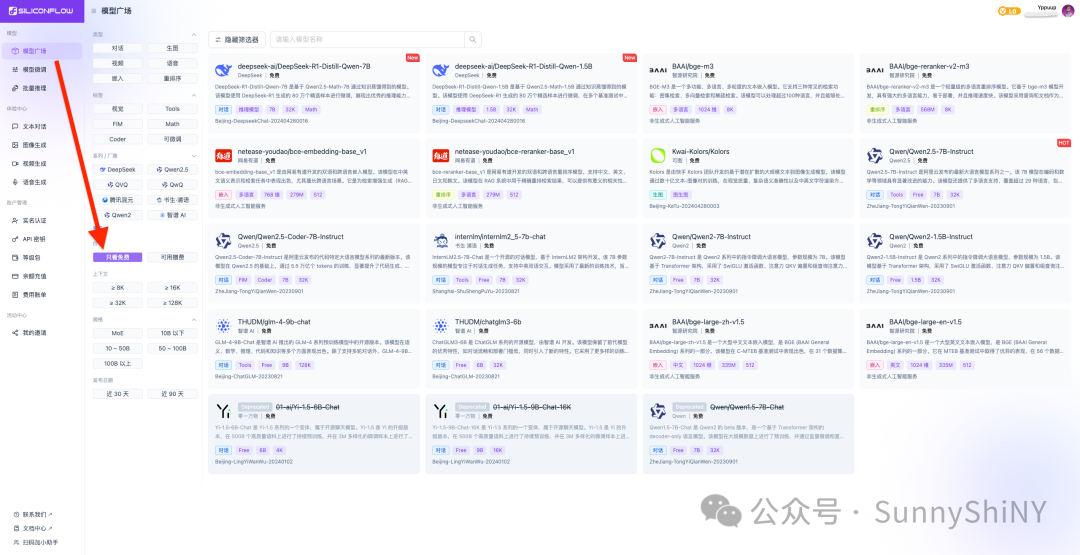The height and width of the screenshot is (555, 1080).
Task: Toggle the 生图 type filter
Action: tap(172, 48)
